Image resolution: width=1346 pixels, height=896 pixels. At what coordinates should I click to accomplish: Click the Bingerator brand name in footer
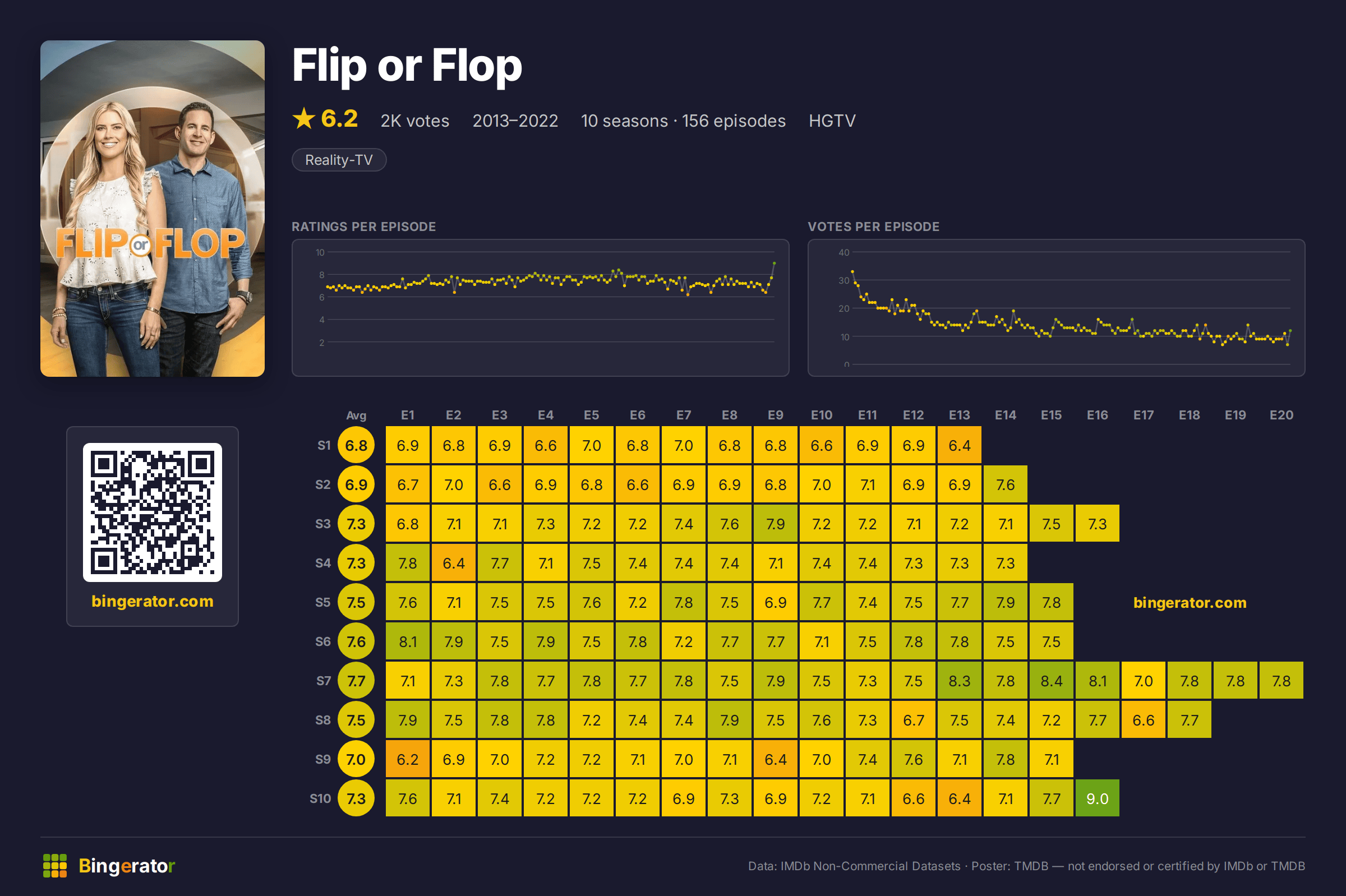pos(127,866)
